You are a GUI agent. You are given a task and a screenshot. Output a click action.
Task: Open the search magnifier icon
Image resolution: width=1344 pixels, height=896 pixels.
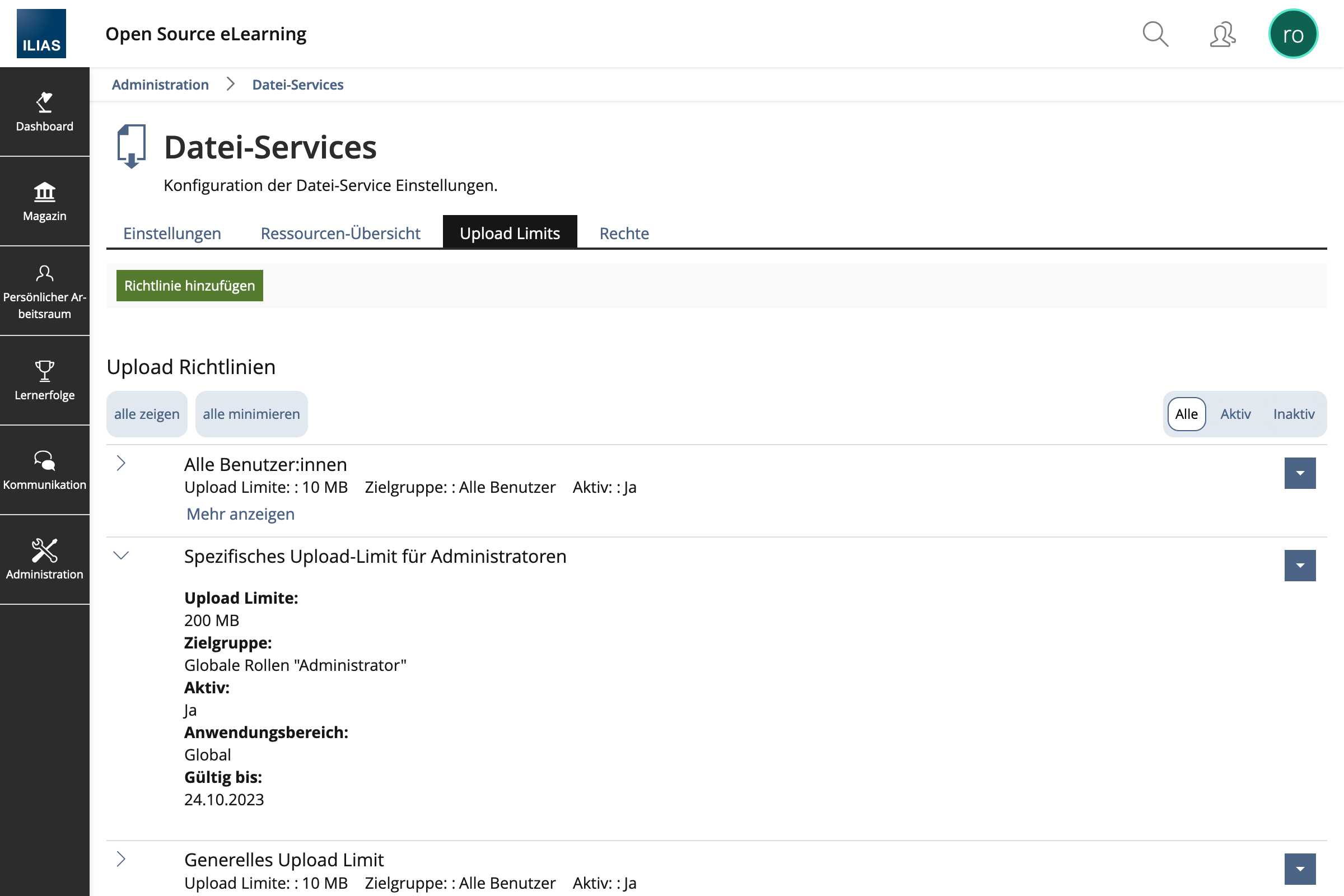(1155, 34)
